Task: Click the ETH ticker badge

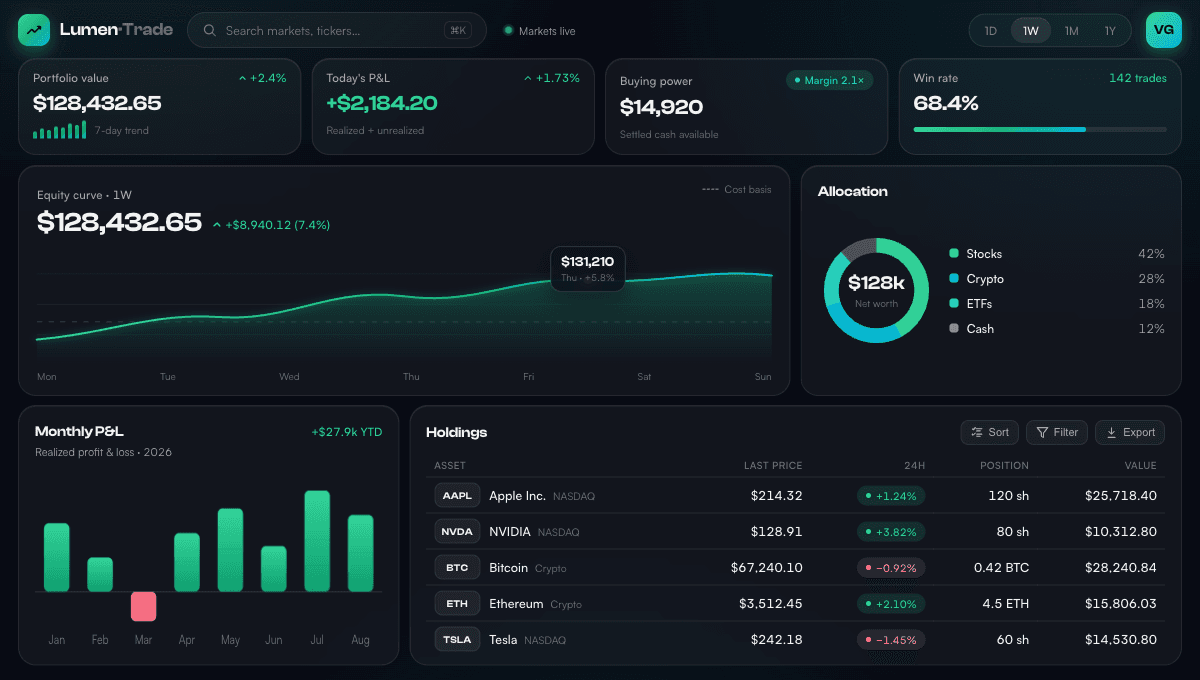Action: pyautogui.click(x=457, y=604)
